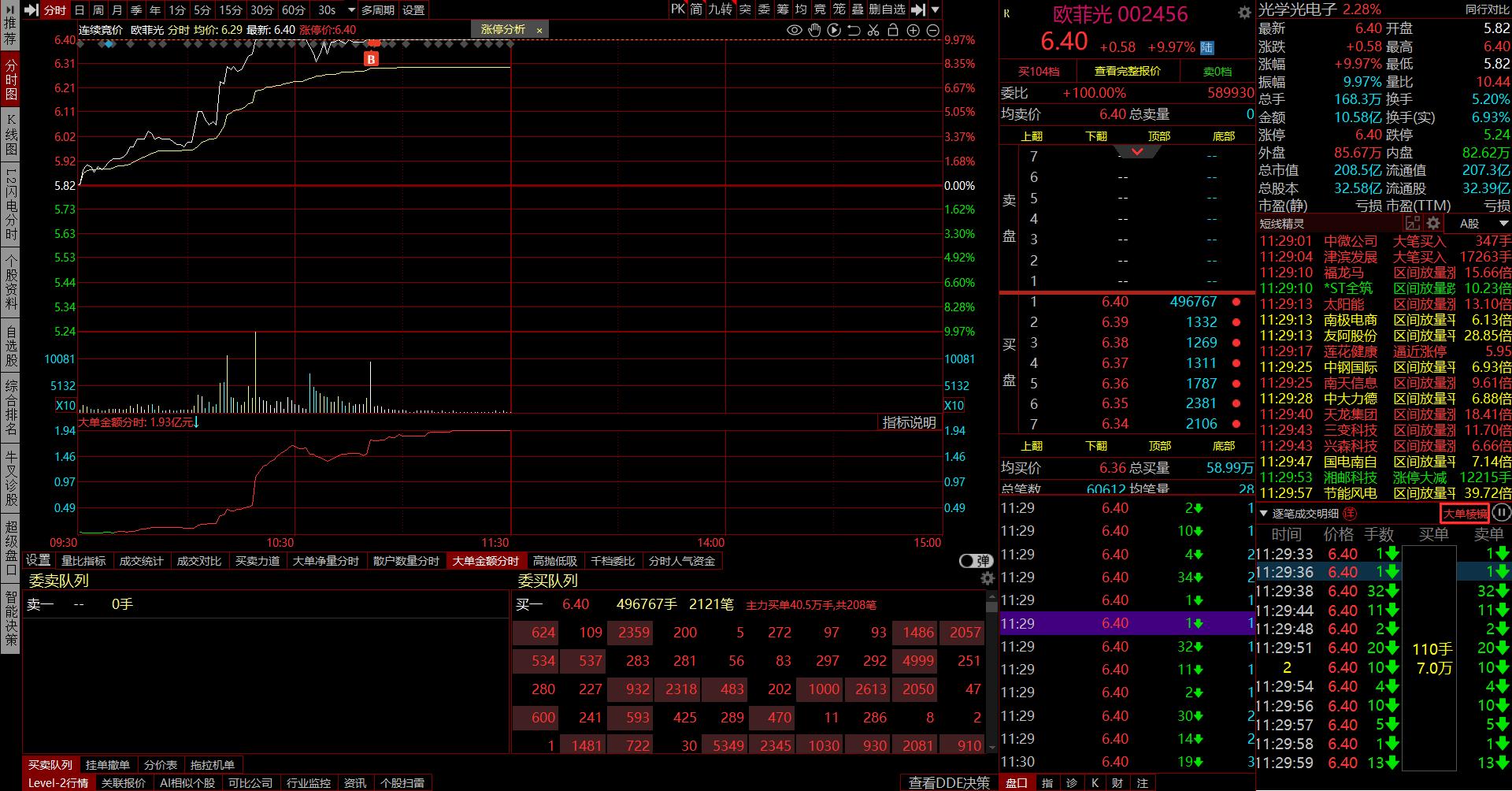Click the 上翻 button above the sell orders
The height and width of the screenshot is (791, 1512).
(x=1032, y=136)
